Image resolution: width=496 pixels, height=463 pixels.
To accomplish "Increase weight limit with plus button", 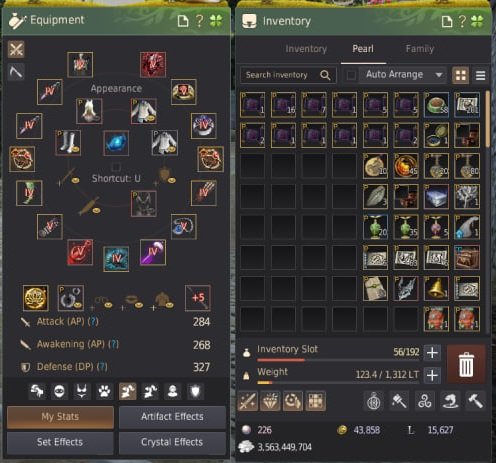I will click(x=432, y=375).
